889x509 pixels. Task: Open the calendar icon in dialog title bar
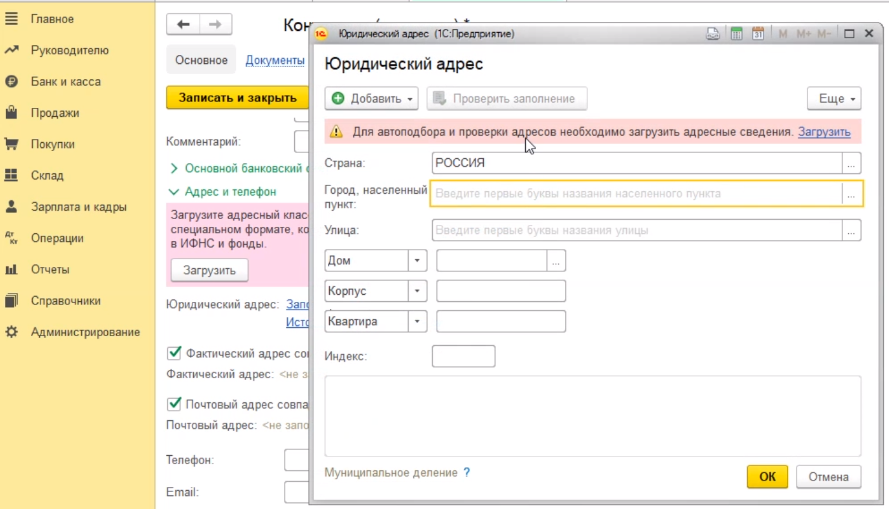[x=757, y=34]
